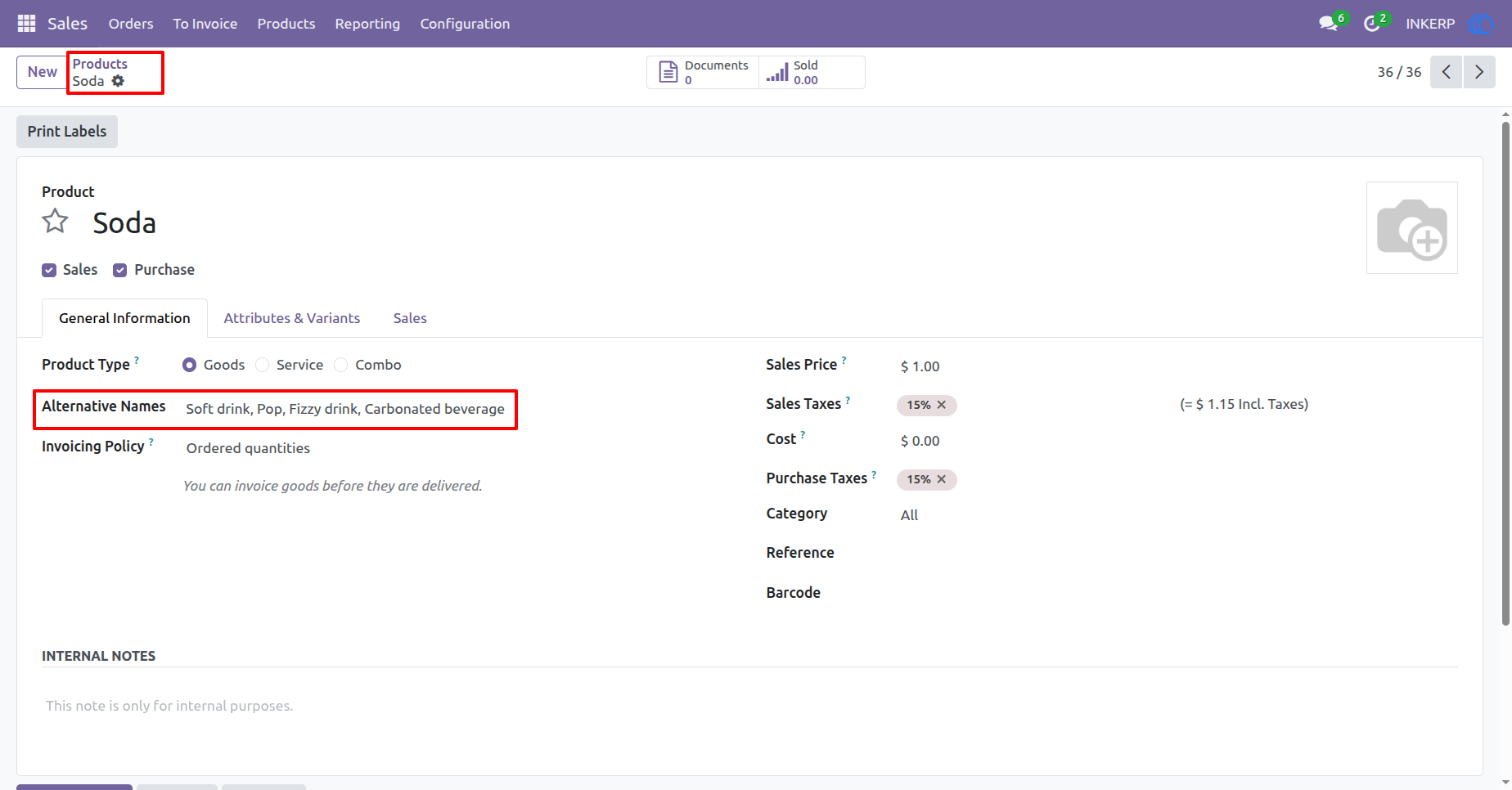The width and height of the screenshot is (1512, 790).
Task: Mark Soda as favorite with the star
Action: 56,221
